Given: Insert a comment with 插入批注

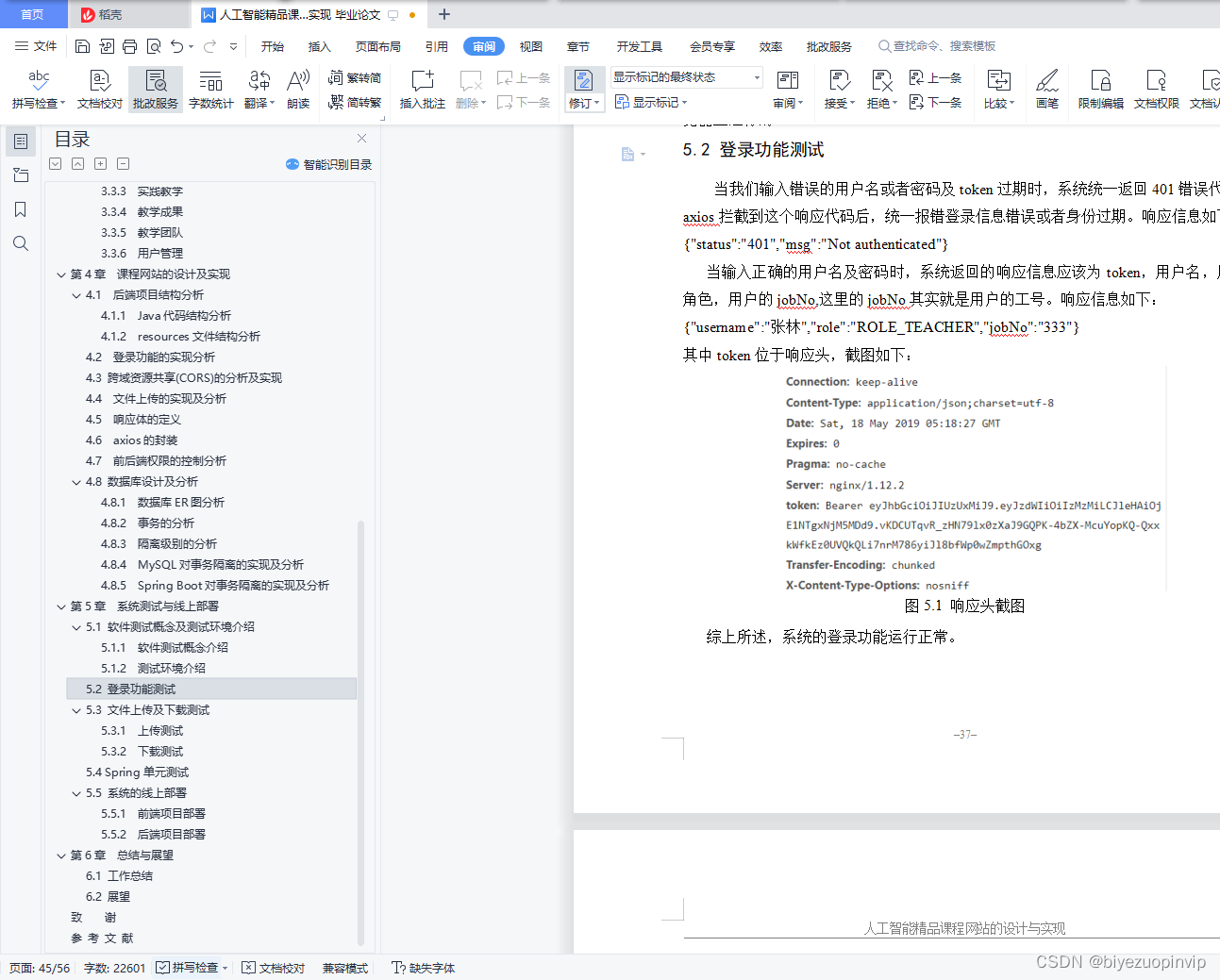Looking at the screenshot, I should pos(422,90).
